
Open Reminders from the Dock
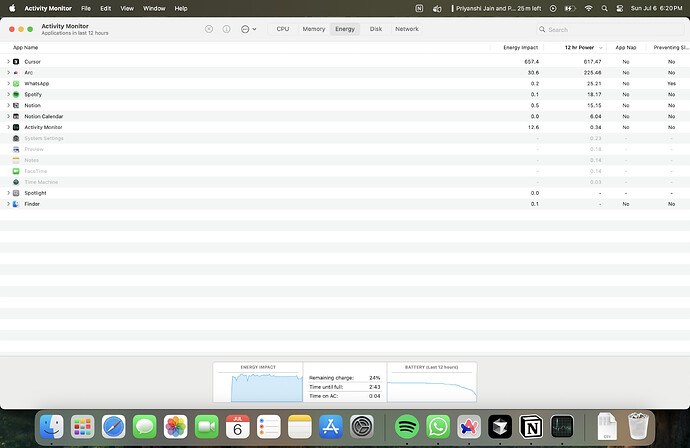click(x=268, y=427)
